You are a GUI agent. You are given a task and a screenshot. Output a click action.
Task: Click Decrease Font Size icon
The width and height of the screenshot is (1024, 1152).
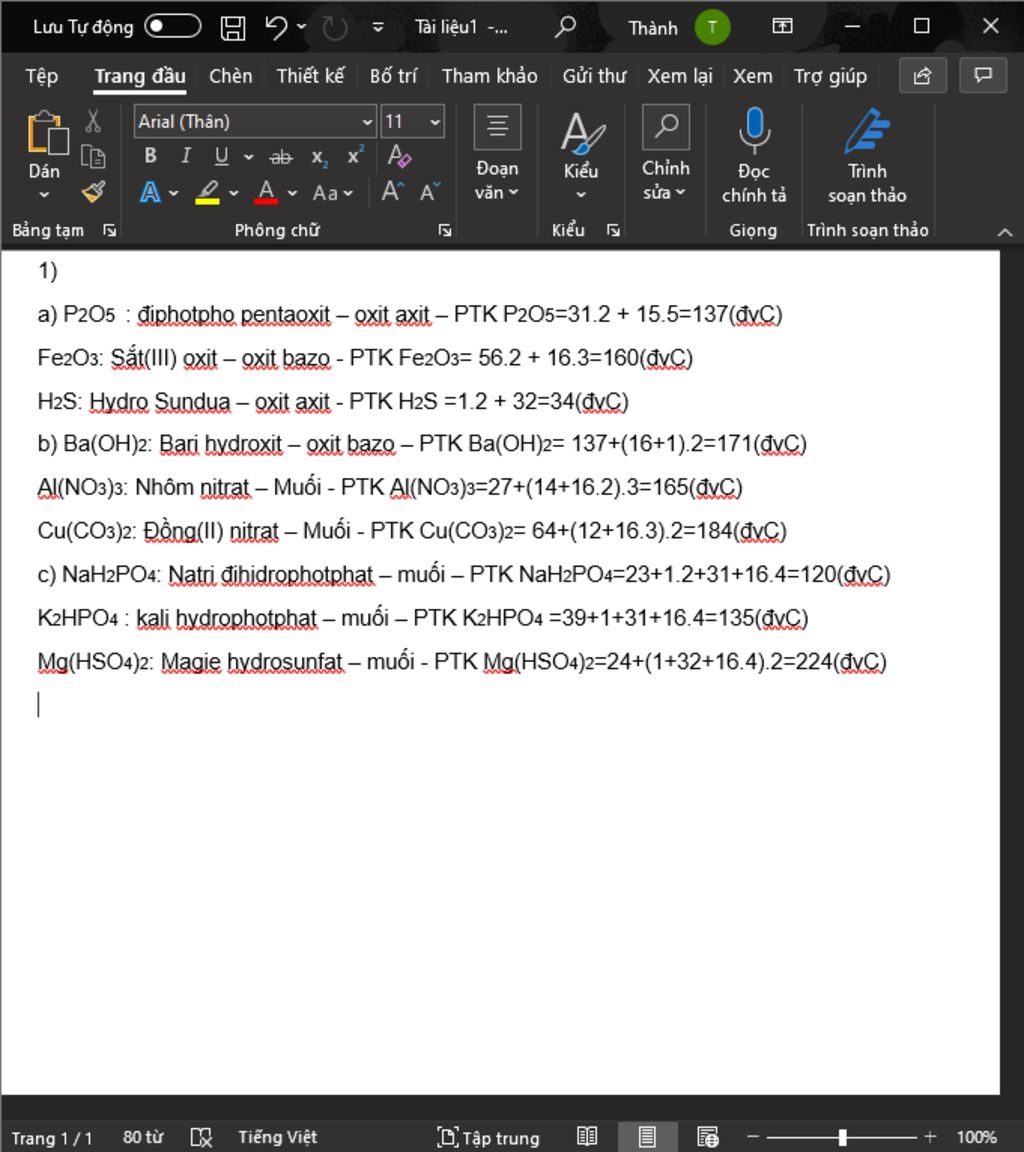coord(430,192)
